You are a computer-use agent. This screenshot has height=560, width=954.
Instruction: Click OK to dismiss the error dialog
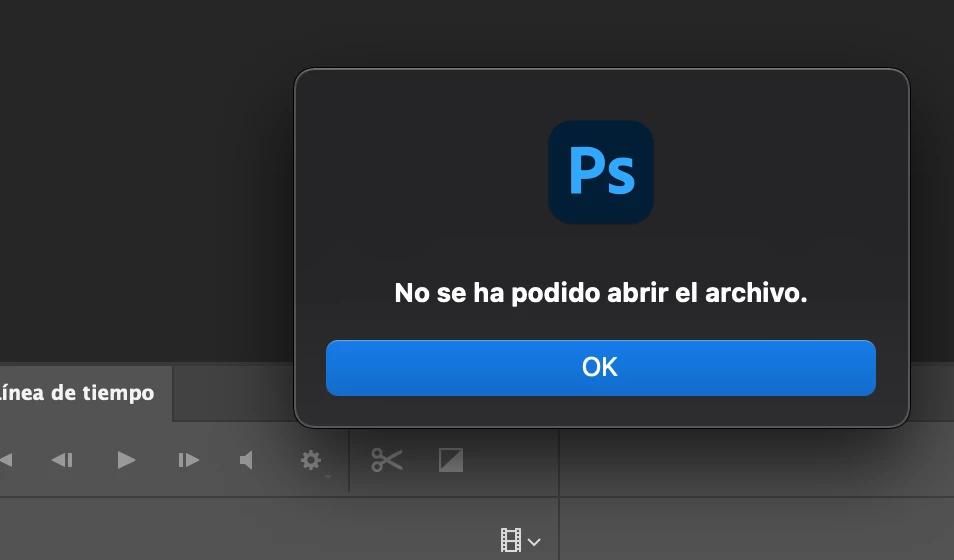(x=601, y=368)
